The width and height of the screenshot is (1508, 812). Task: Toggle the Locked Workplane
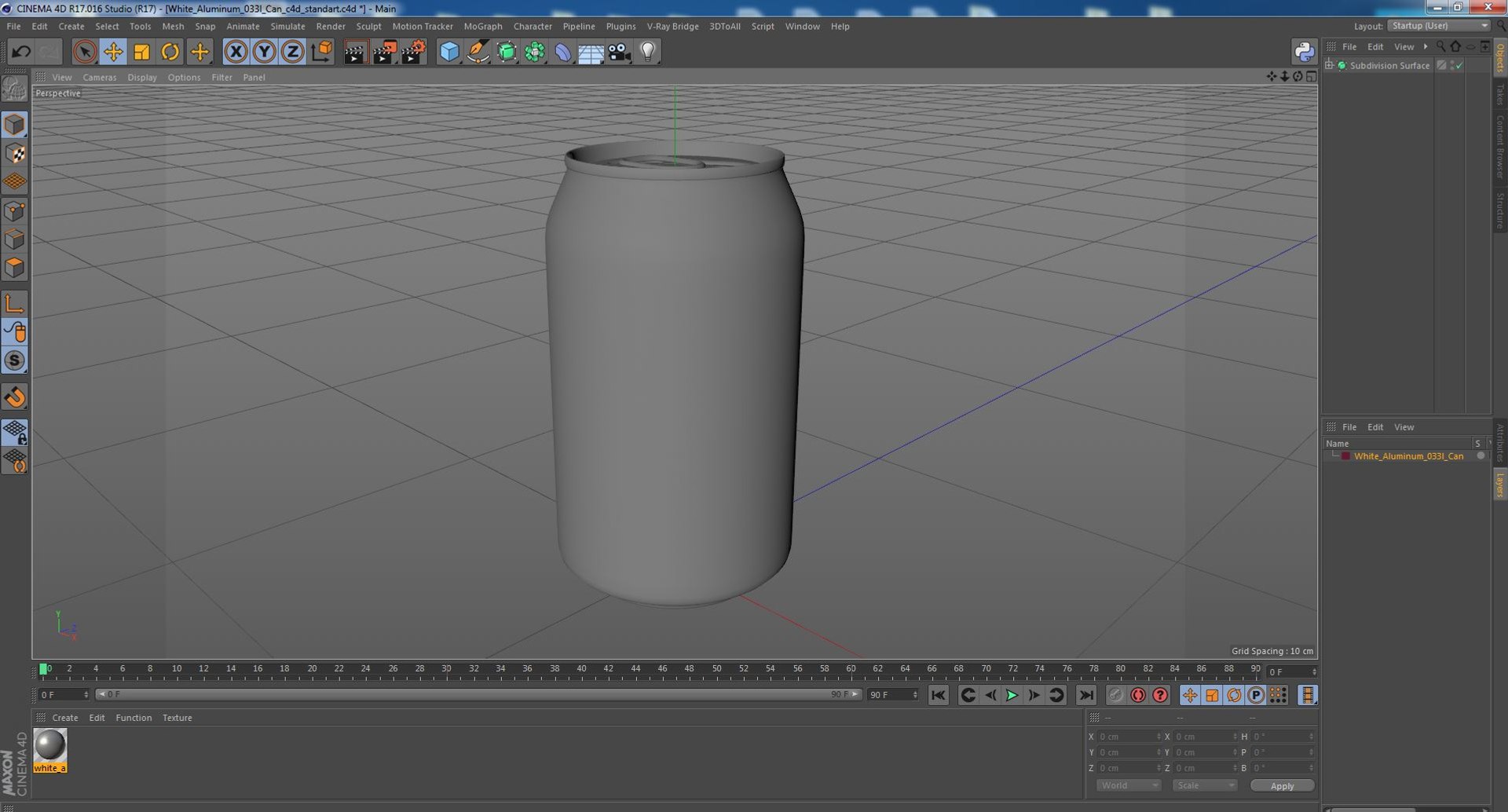click(15, 432)
